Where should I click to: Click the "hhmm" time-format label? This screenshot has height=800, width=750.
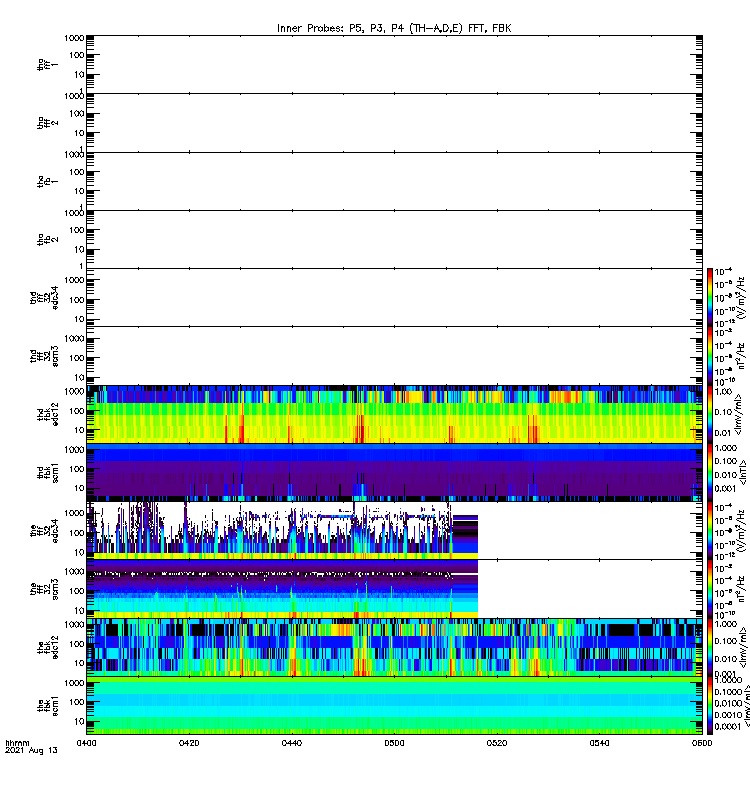point(17,743)
